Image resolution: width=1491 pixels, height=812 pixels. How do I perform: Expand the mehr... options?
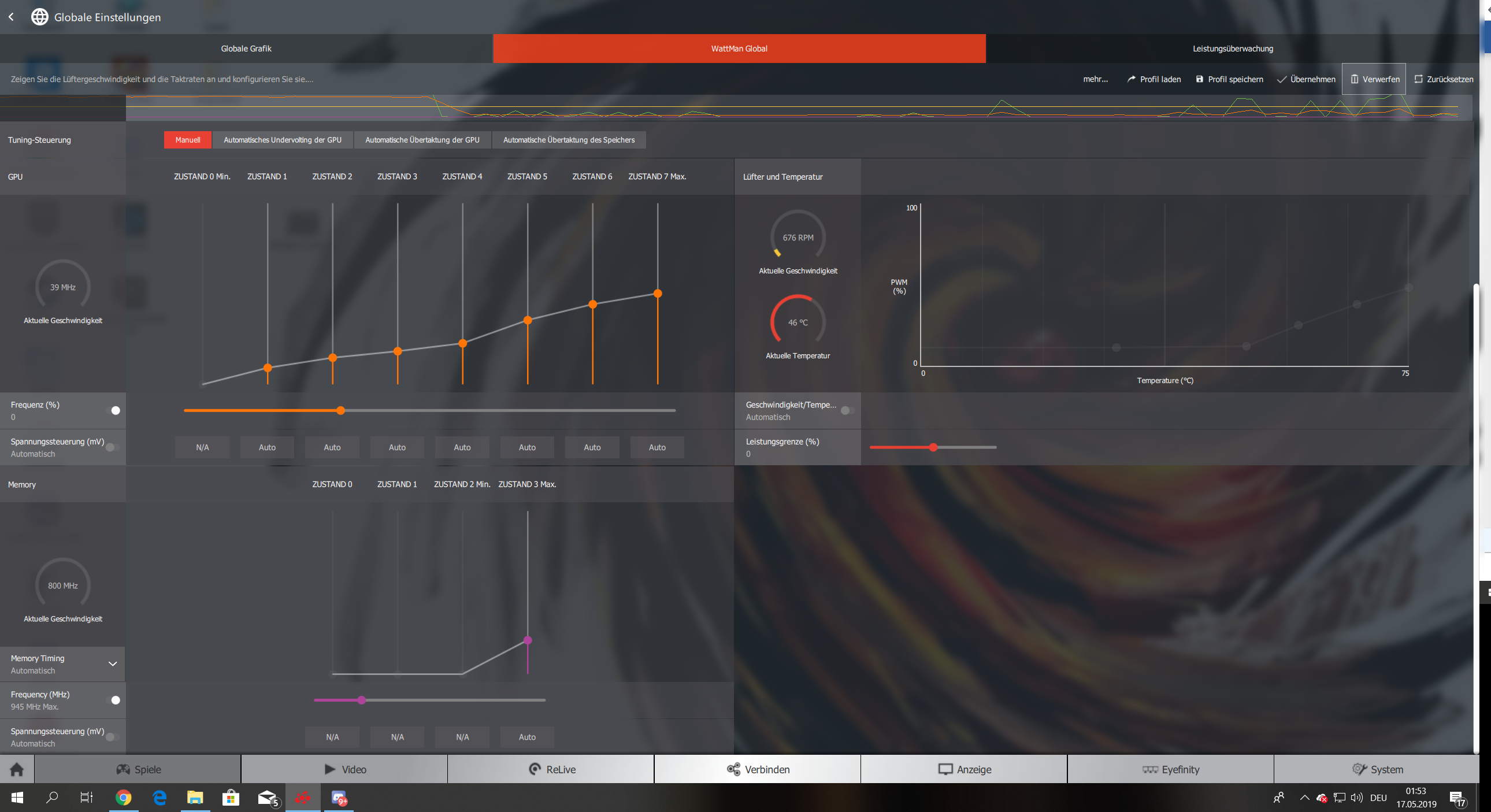point(1095,79)
